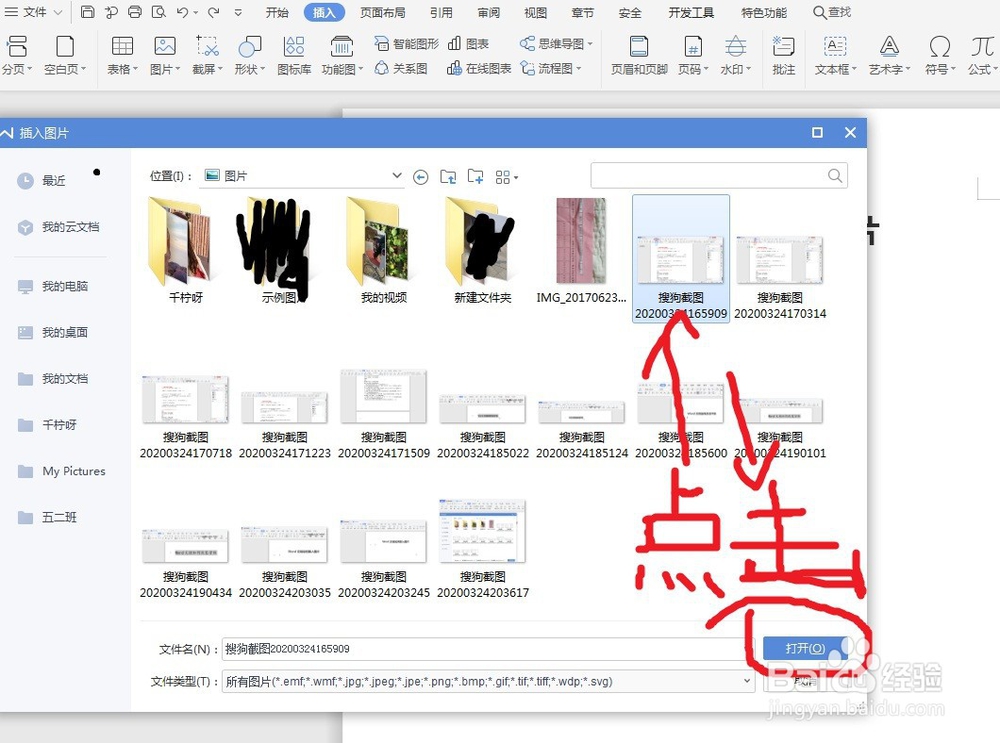This screenshot has width=1000, height=743.
Task: Select the 我的视频 folder thumbnail
Action: click(383, 250)
